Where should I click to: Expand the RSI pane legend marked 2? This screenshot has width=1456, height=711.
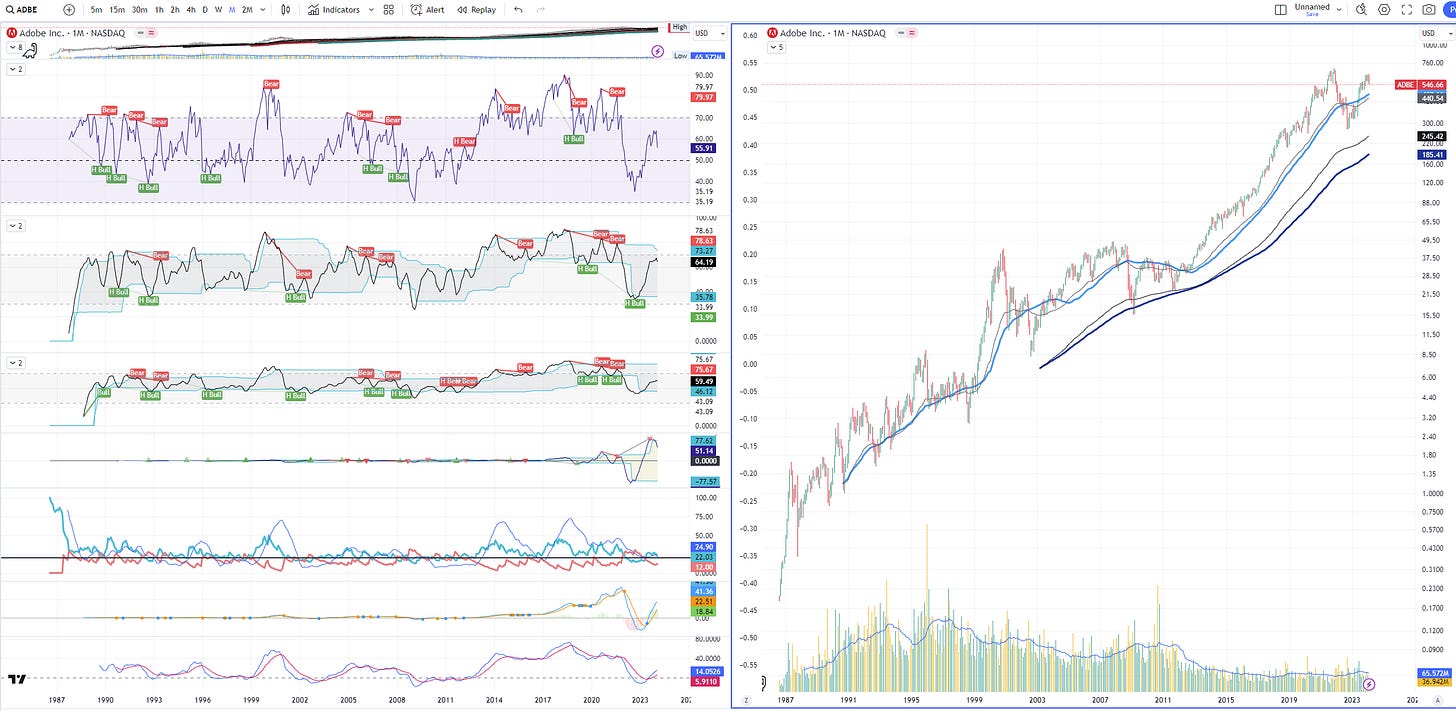(x=15, y=69)
